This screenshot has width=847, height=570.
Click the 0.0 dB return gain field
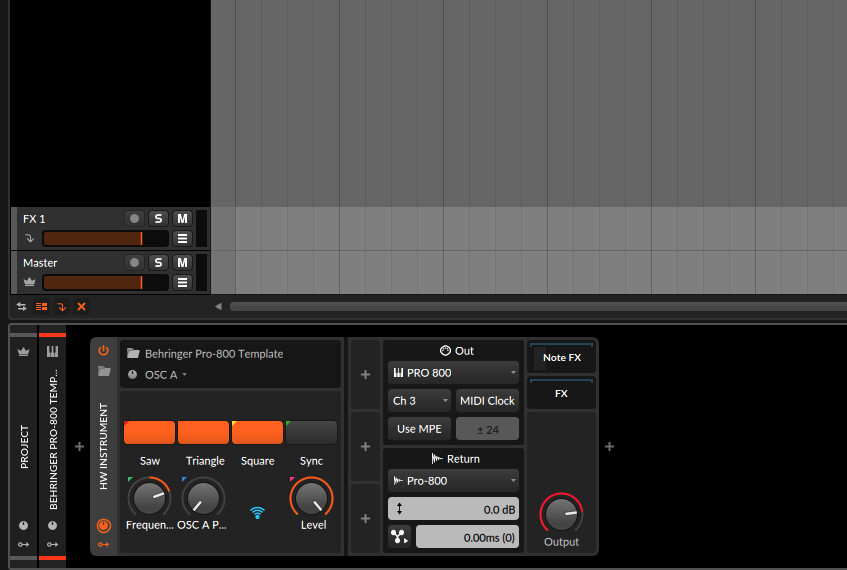click(453, 509)
